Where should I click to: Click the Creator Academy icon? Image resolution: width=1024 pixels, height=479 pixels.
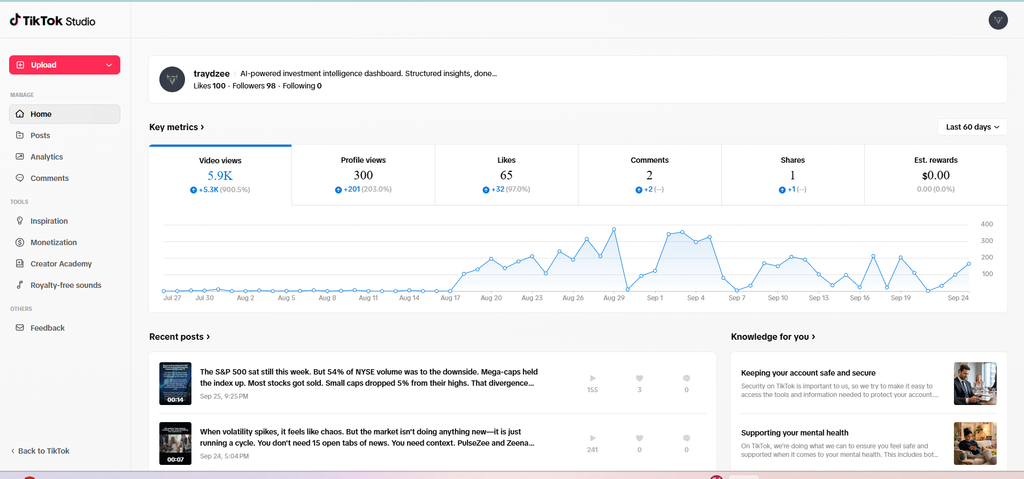click(20, 264)
